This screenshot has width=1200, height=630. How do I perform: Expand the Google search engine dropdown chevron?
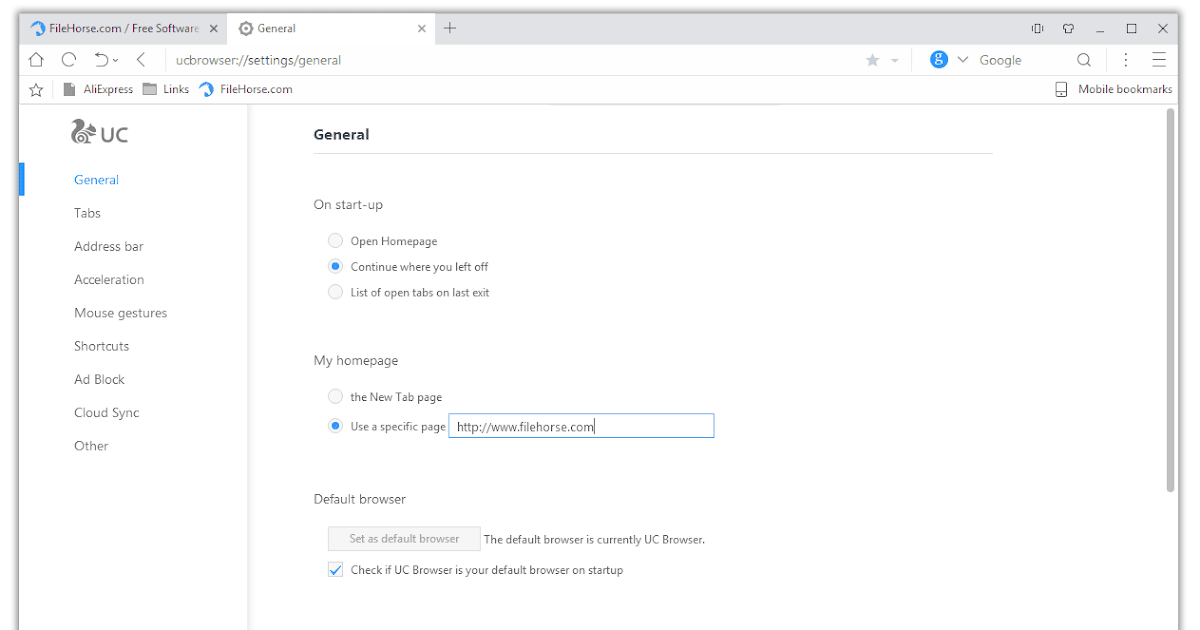point(963,60)
